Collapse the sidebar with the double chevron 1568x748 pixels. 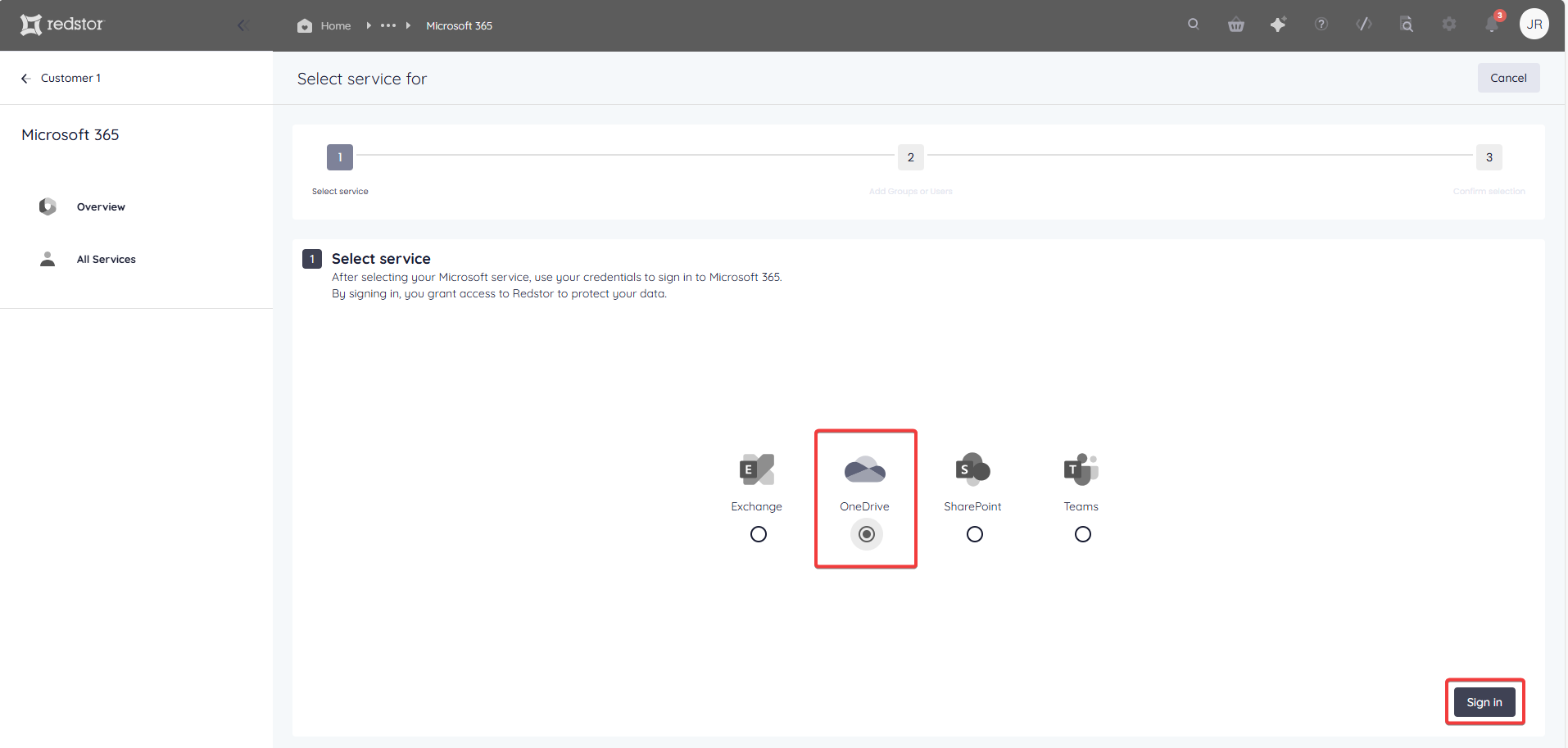click(243, 25)
